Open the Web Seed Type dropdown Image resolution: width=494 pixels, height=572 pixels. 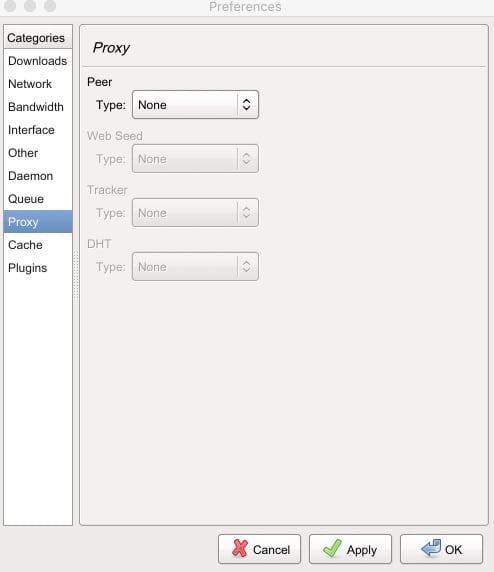195,159
